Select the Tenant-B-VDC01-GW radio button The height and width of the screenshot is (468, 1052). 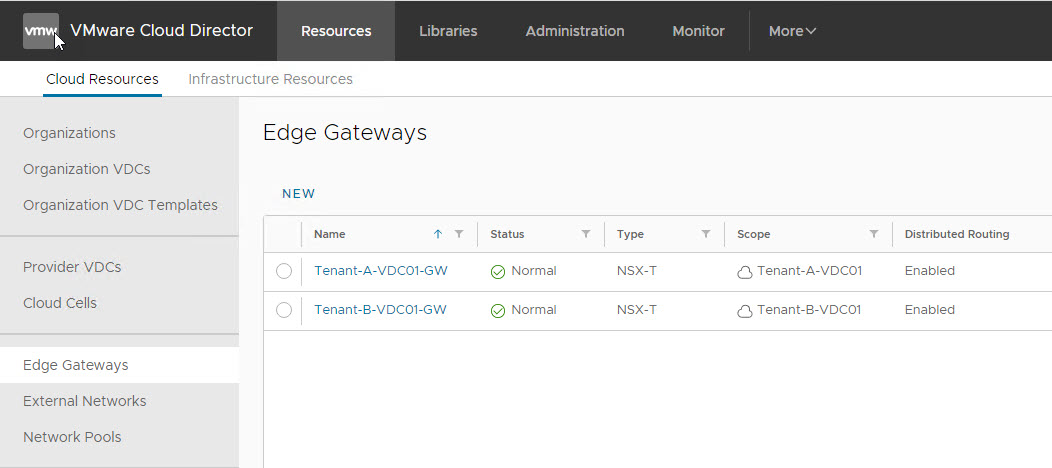(284, 310)
